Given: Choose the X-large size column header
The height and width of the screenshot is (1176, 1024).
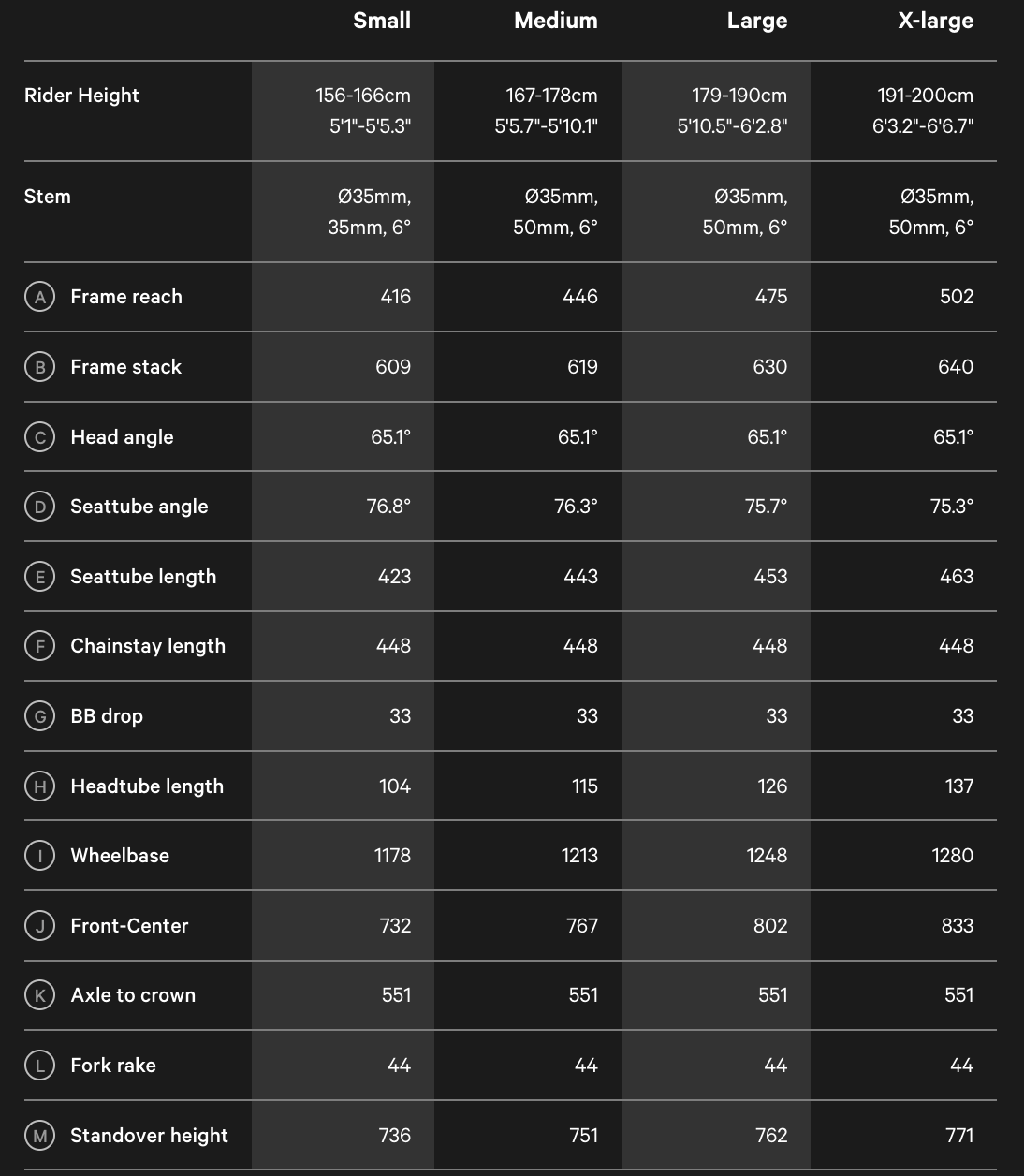Looking at the screenshot, I should pyautogui.click(x=936, y=21).
